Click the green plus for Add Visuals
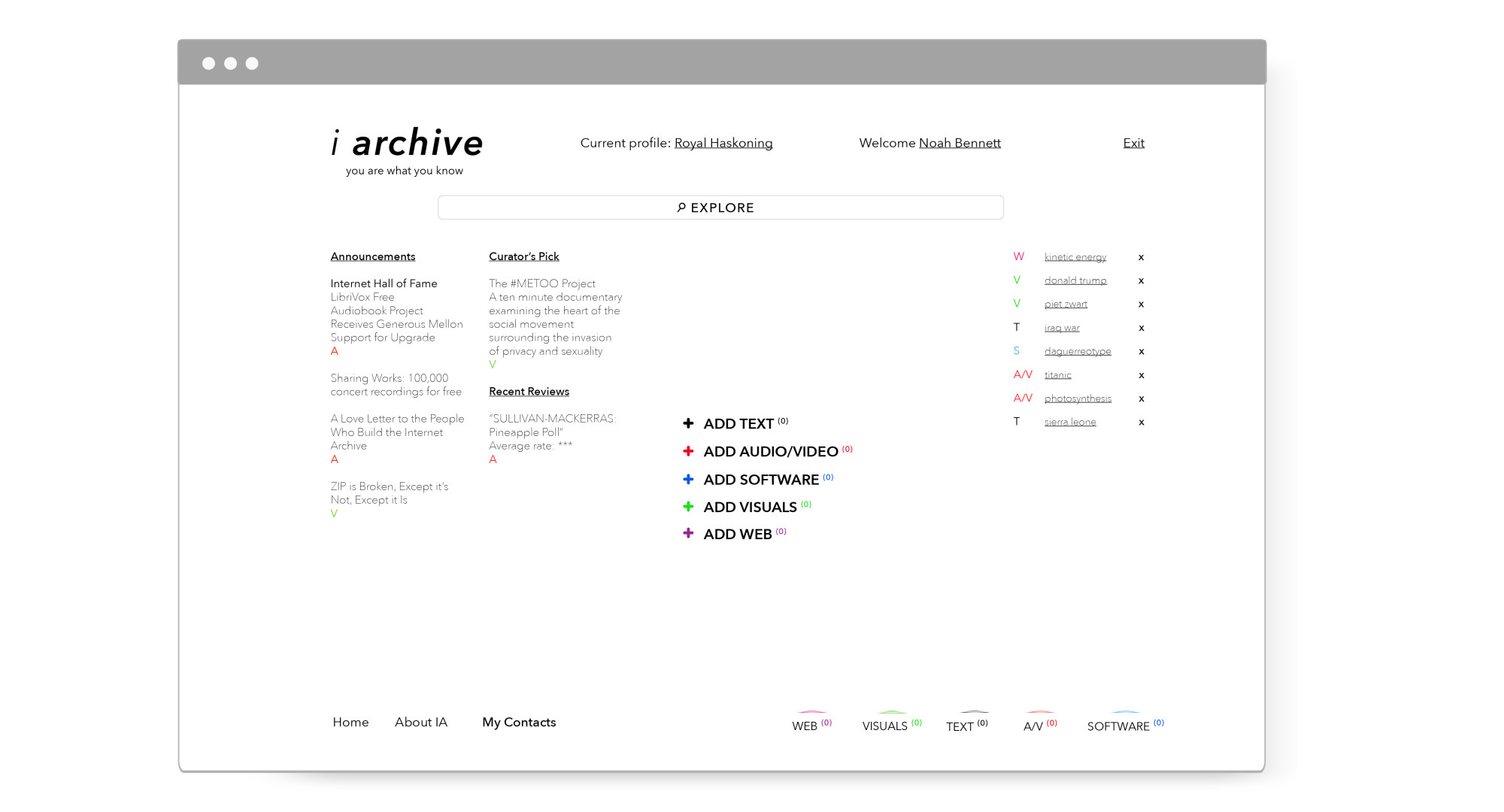This screenshot has height=812, width=1504. pyautogui.click(x=688, y=507)
